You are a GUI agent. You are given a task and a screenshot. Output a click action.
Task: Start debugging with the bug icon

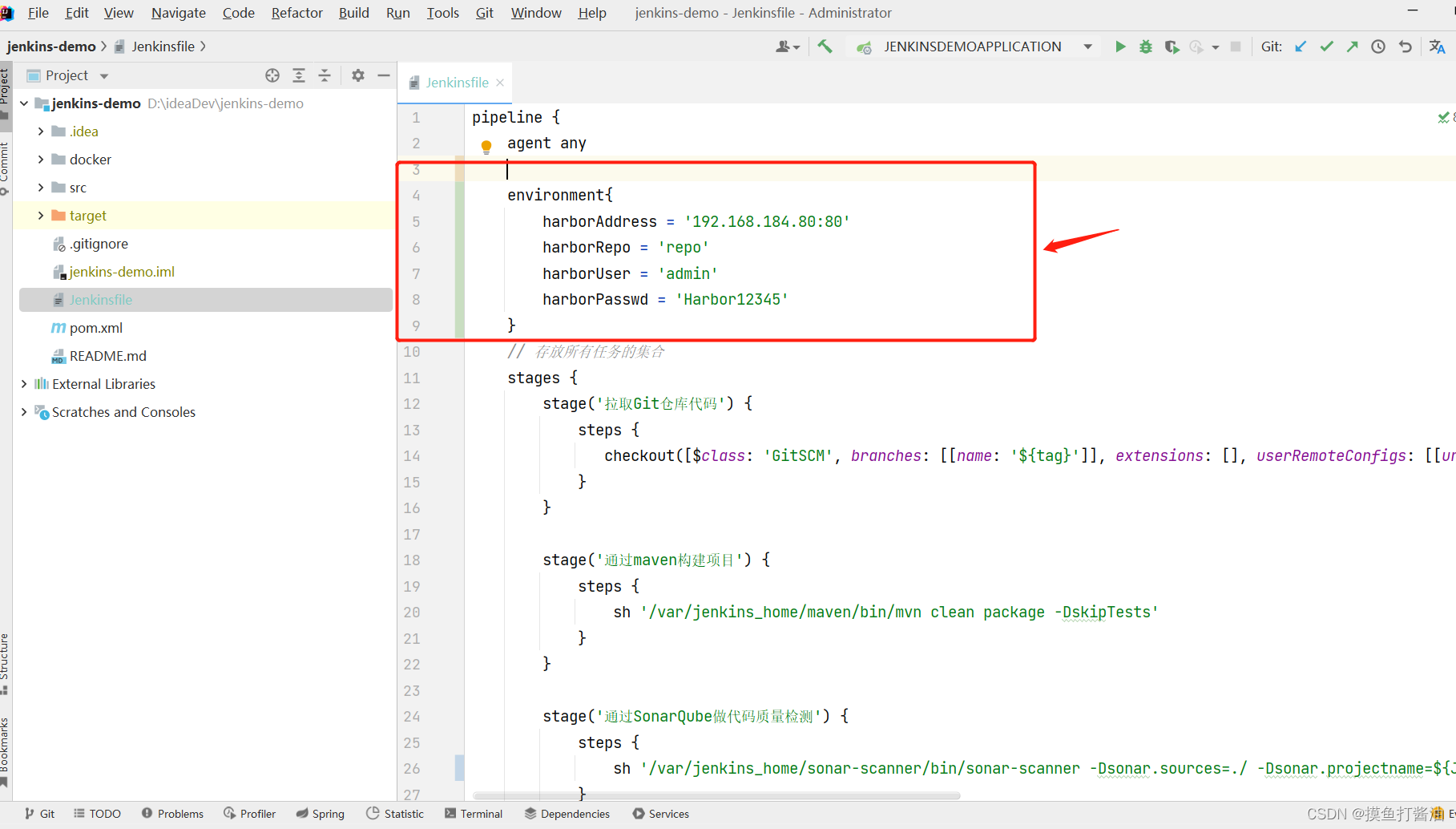[x=1146, y=47]
